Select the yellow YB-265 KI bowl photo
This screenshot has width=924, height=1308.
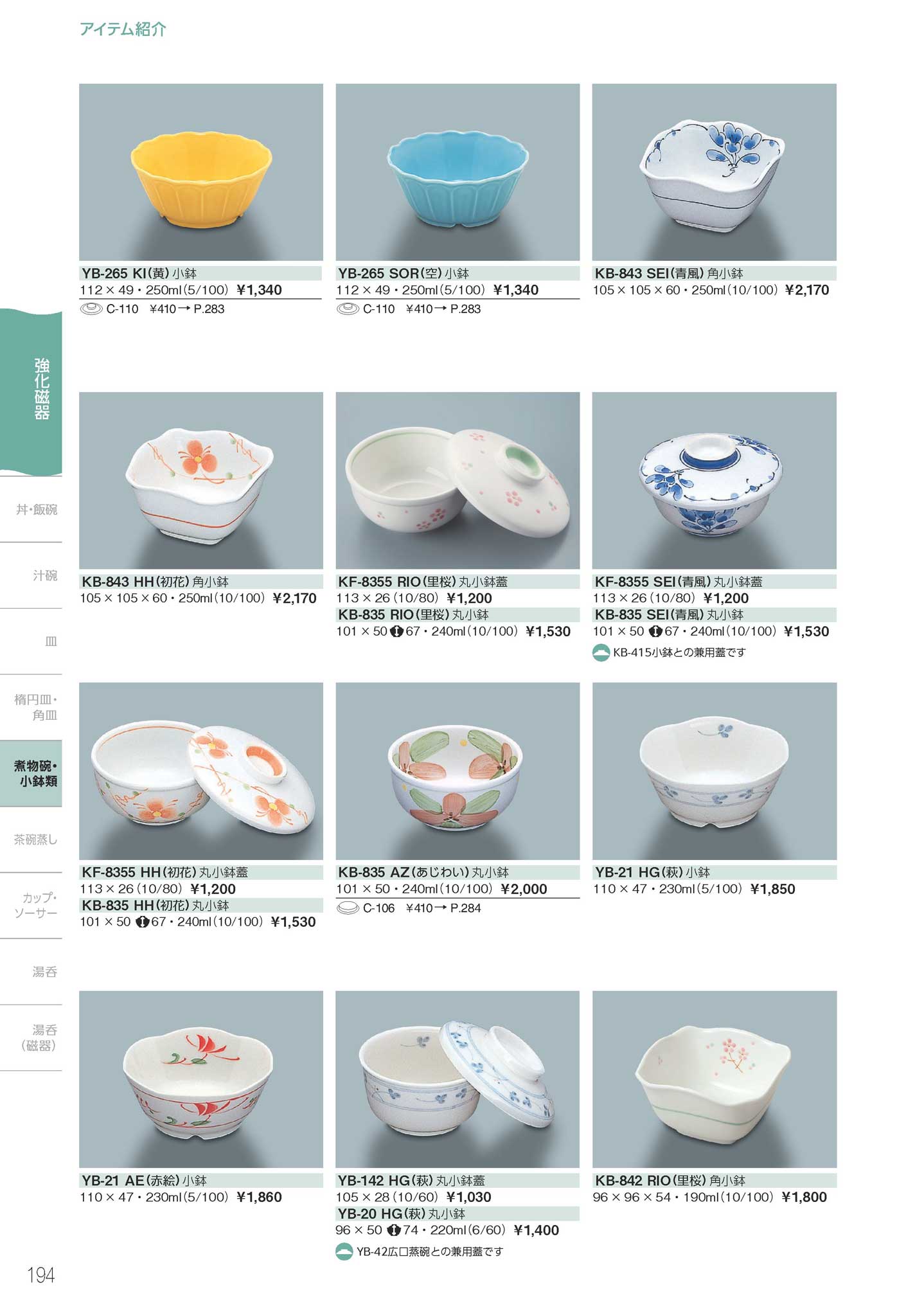click(x=201, y=172)
